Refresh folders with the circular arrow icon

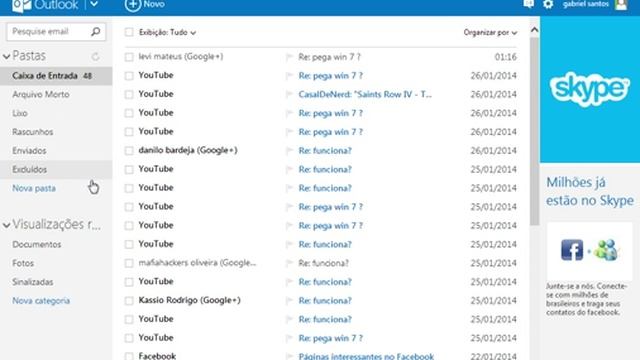pos(96,56)
